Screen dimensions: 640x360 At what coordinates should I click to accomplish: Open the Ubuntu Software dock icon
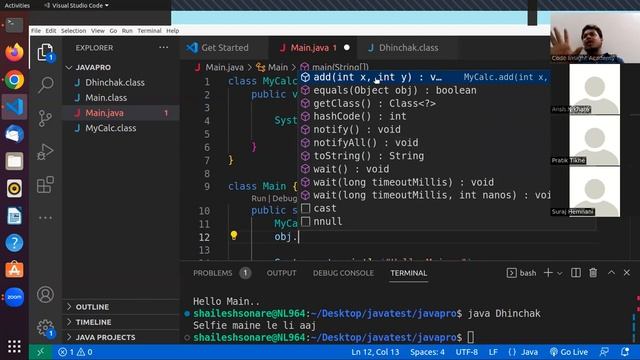point(14,269)
